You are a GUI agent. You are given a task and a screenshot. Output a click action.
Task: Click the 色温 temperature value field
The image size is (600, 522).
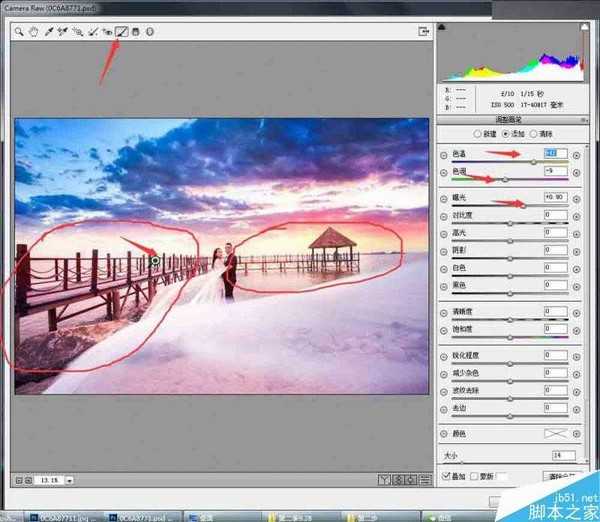(555, 154)
